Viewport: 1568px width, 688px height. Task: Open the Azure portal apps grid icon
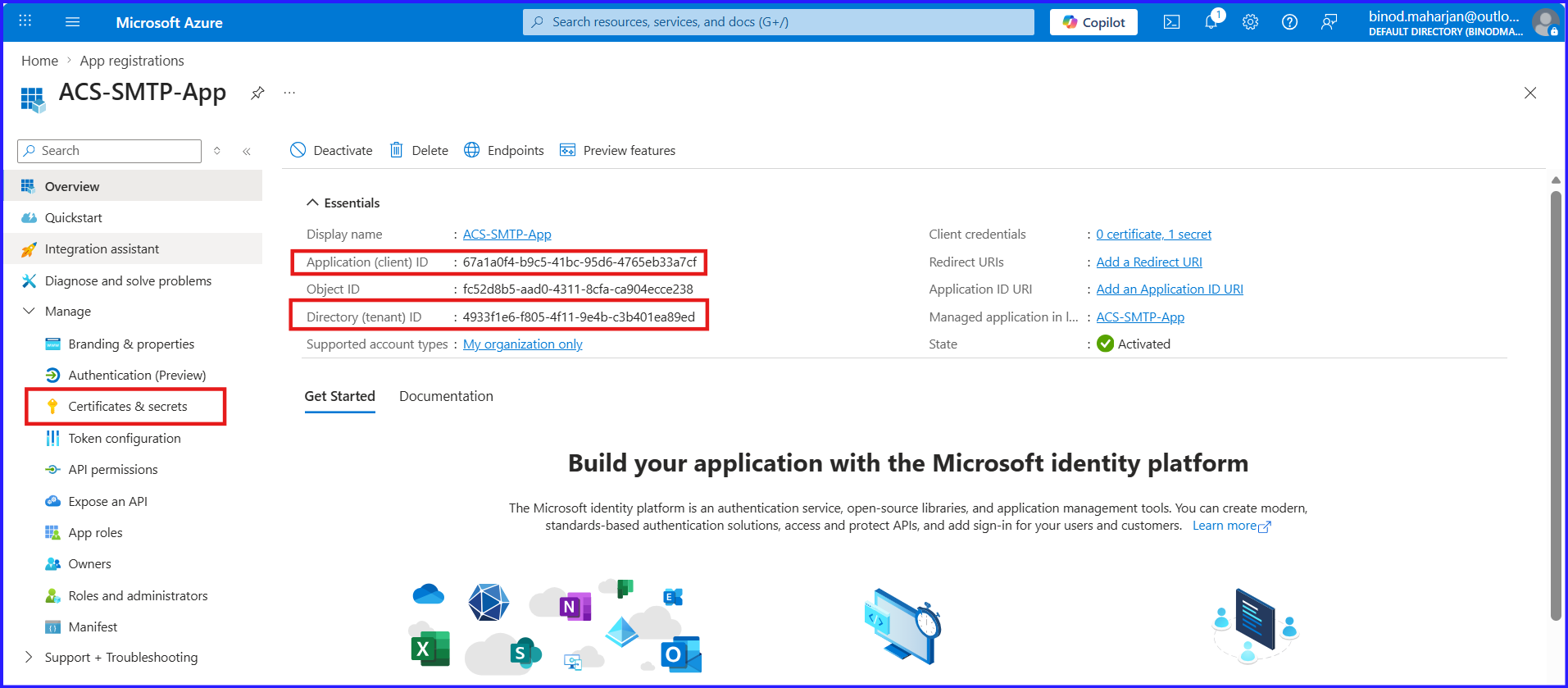point(25,21)
